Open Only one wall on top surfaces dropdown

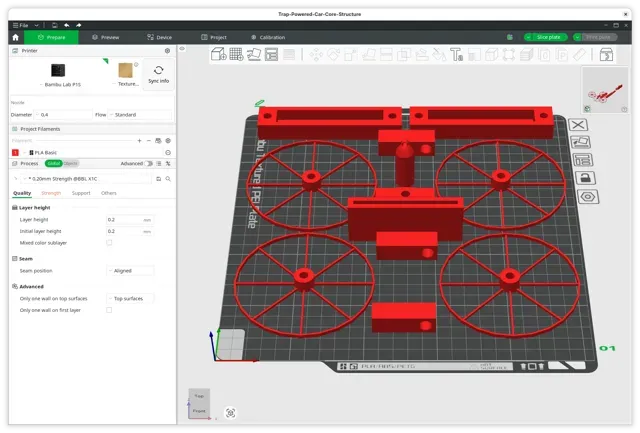130,298
